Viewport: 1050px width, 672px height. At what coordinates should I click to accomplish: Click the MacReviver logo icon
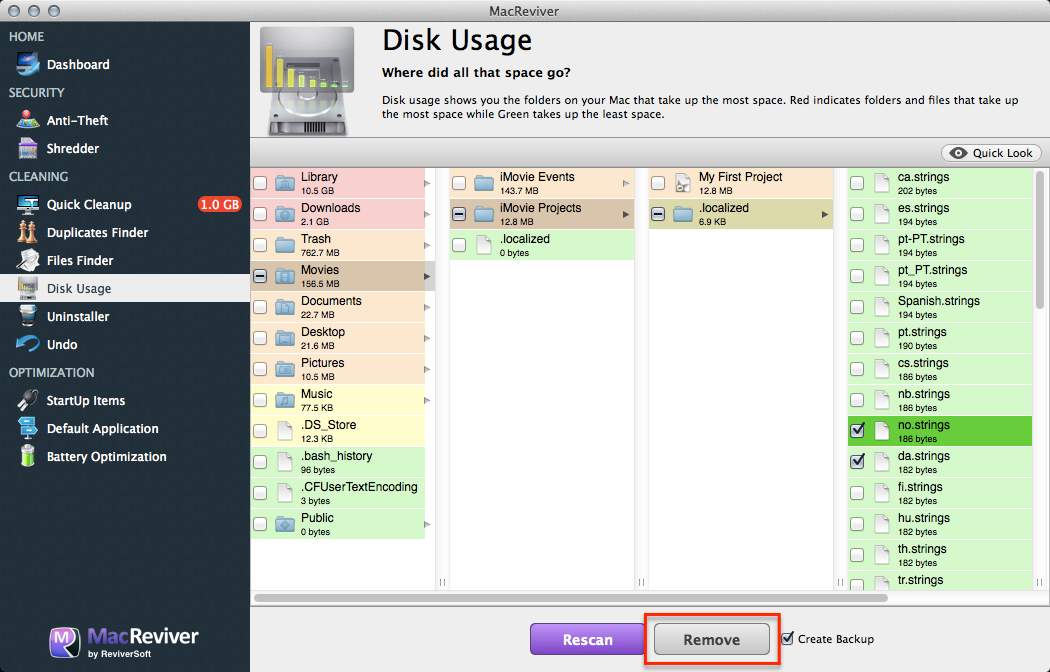point(64,642)
